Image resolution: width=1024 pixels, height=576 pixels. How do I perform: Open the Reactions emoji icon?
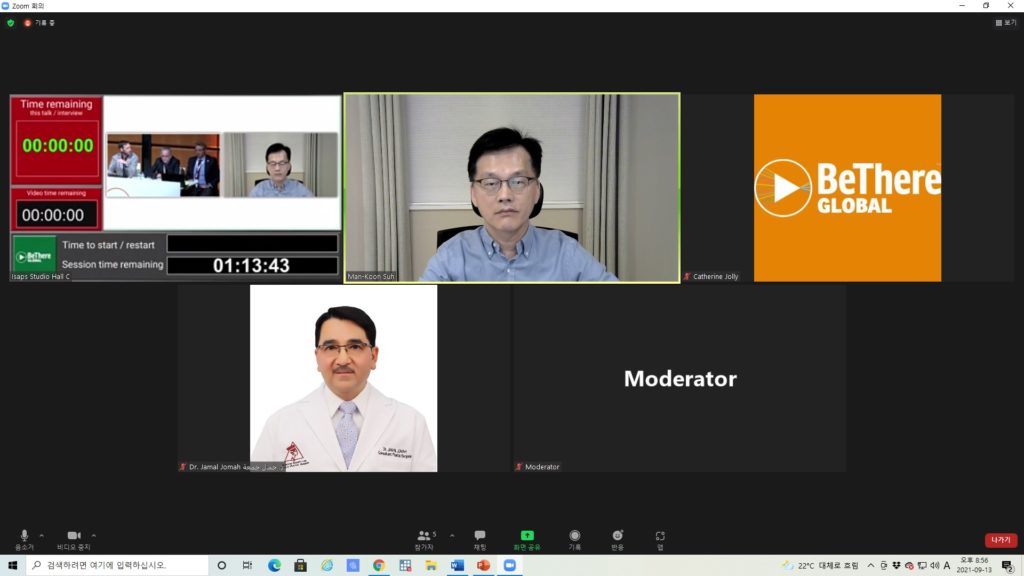[x=617, y=536]
